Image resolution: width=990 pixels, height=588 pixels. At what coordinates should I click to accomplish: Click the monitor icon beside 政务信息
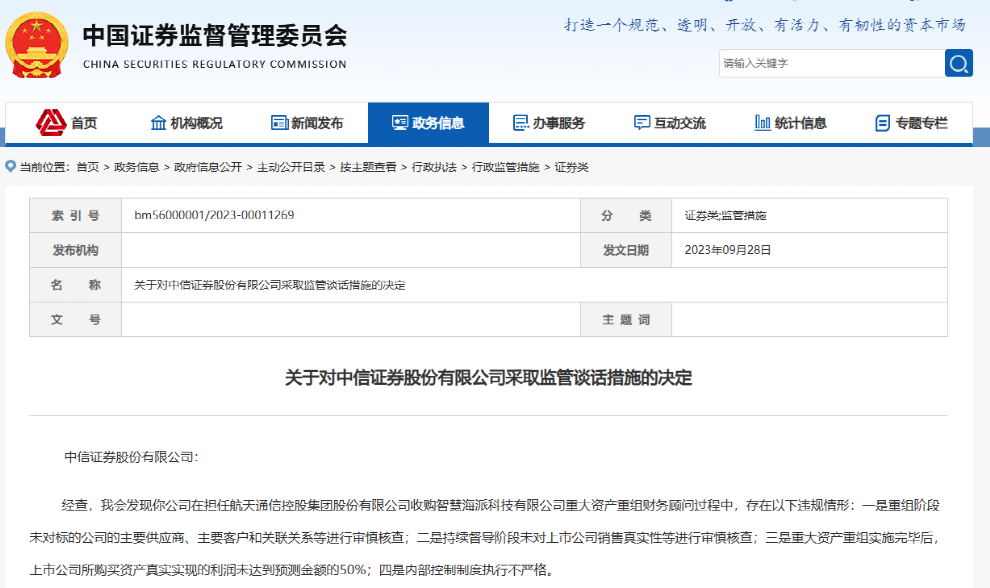(x=400, y=123)
